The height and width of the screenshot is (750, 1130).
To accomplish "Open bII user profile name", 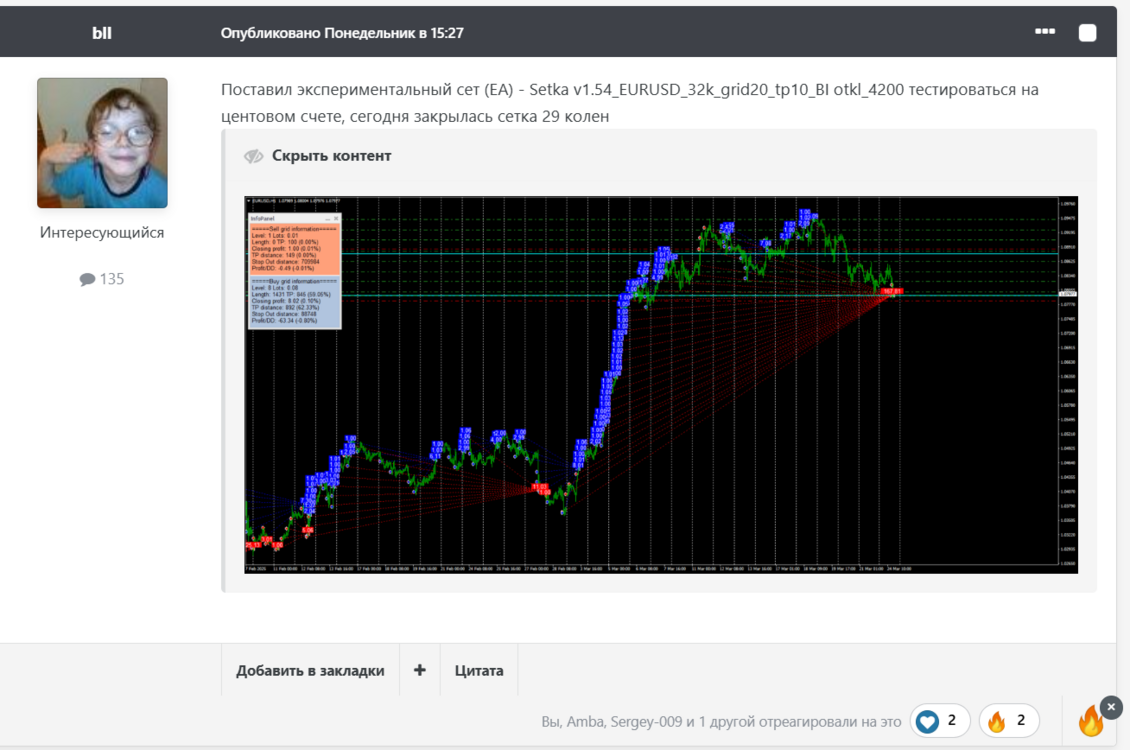I will (102, 32).
